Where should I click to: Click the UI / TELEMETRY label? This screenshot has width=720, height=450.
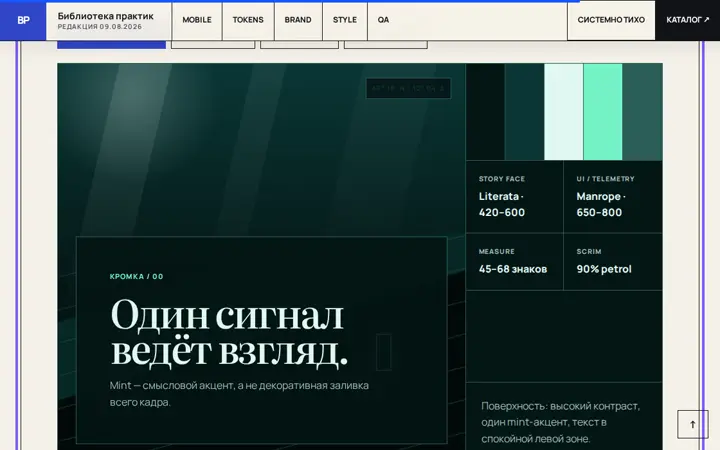pyautogui.click(x=605, y=179)
